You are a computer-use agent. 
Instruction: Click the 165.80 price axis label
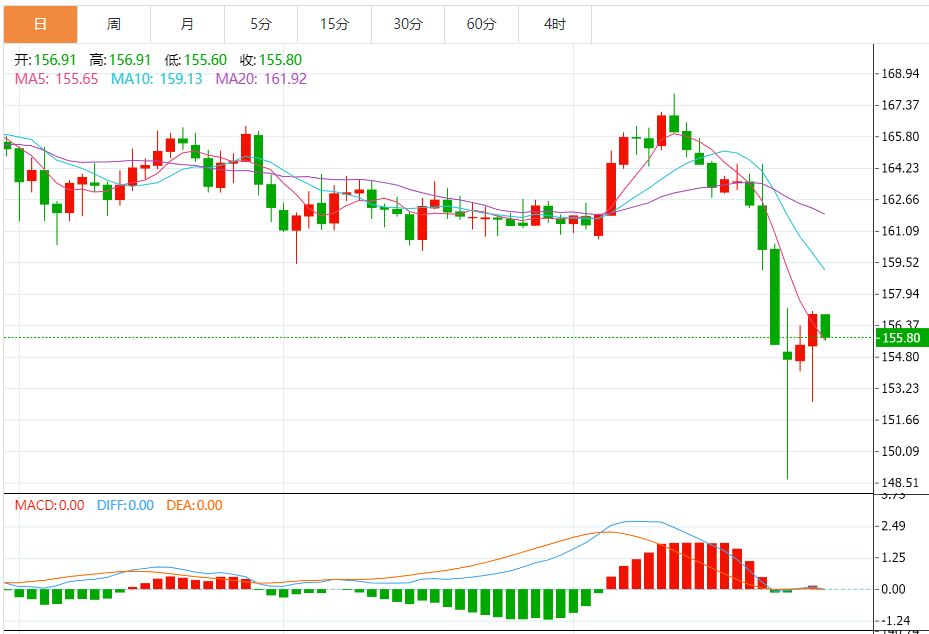901,136
